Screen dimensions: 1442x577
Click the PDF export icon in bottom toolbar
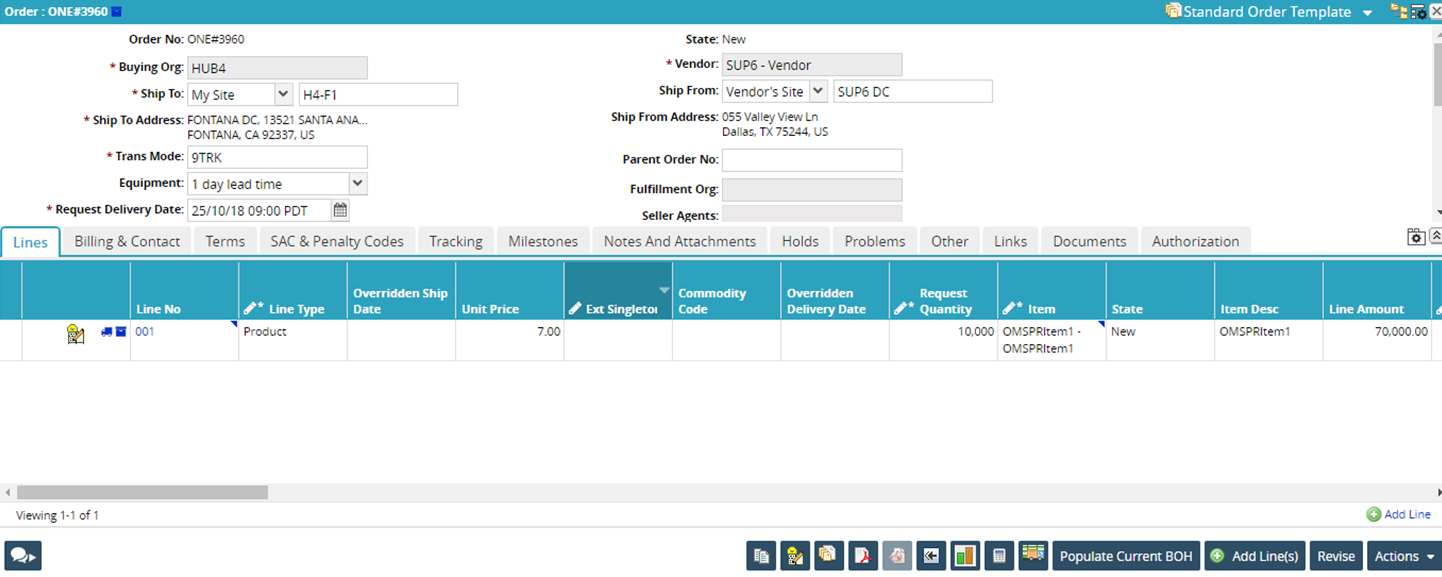(863, 556)
